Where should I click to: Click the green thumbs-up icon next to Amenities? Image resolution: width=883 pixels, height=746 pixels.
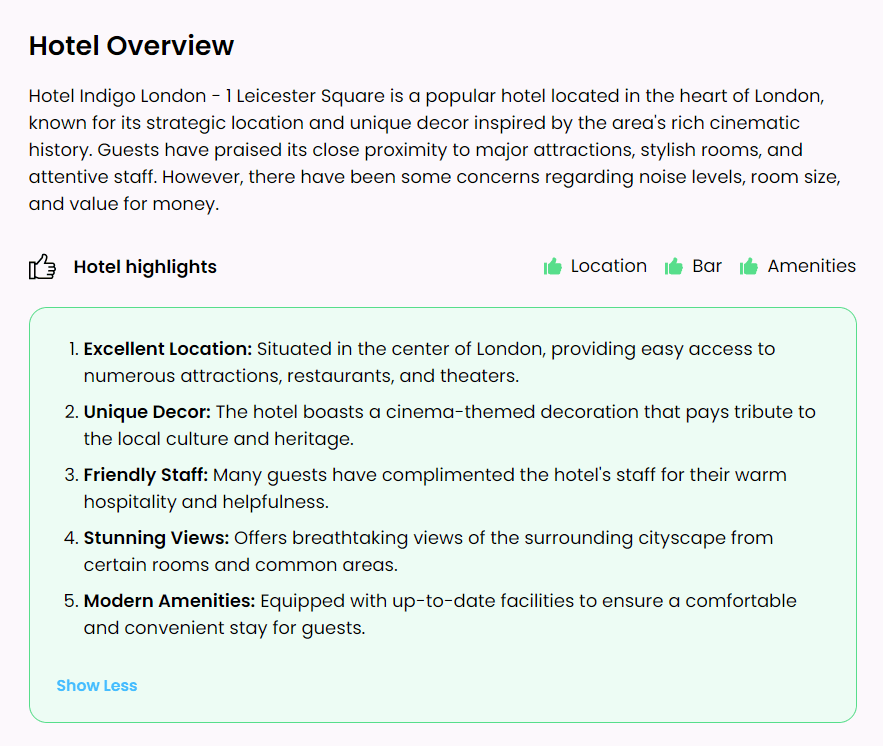tap(748, 266)
